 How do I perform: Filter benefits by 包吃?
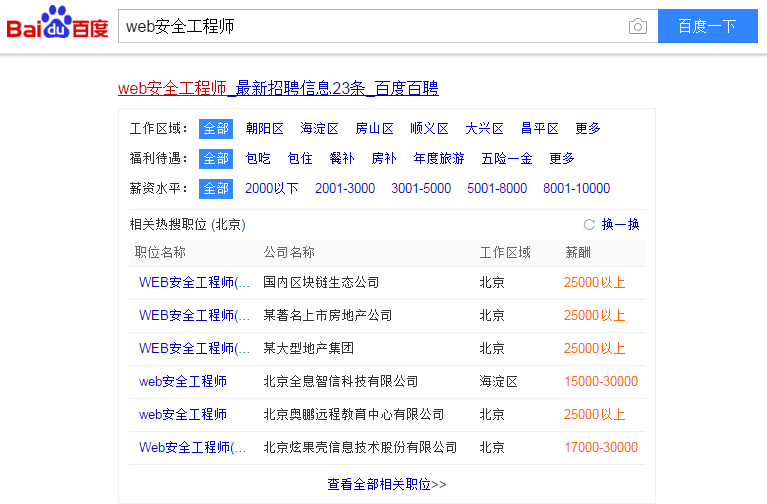click(258, 159)
